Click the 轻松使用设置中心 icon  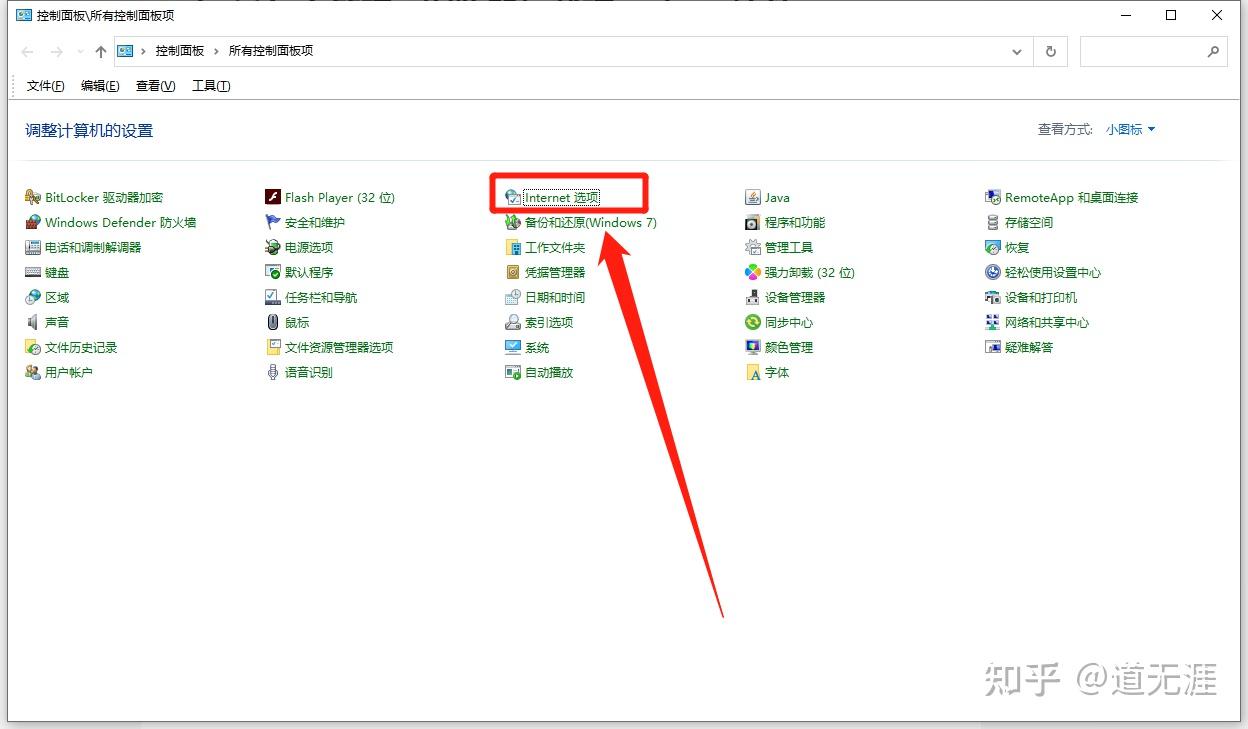[x=993, y=273]
